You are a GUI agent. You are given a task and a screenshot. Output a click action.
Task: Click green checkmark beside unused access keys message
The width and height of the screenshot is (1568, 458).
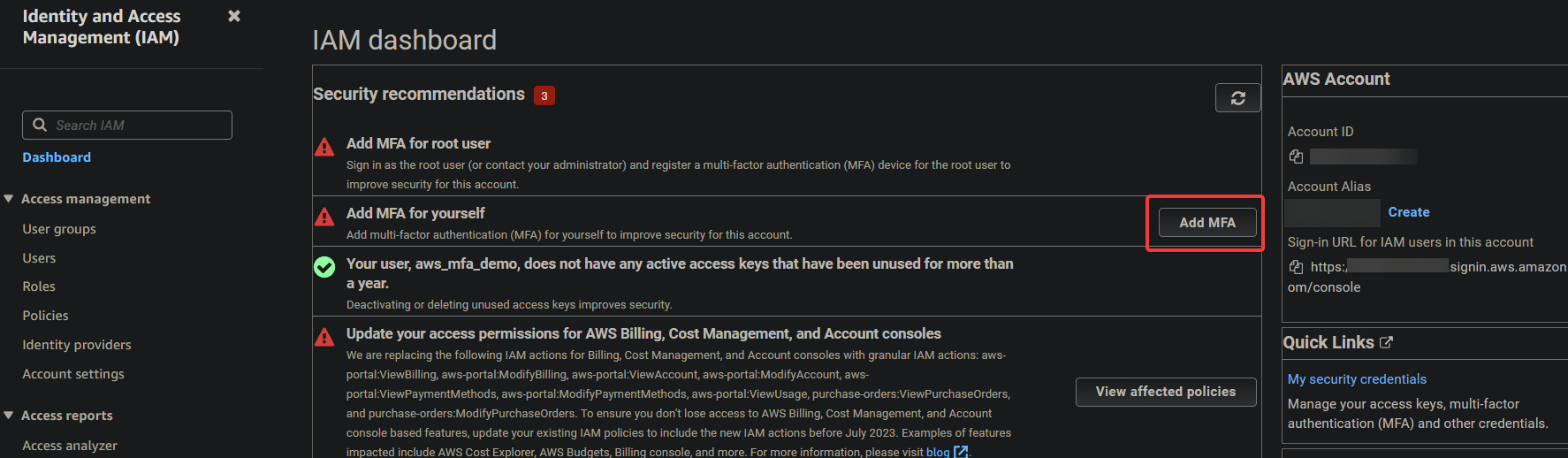pos(324,266)
